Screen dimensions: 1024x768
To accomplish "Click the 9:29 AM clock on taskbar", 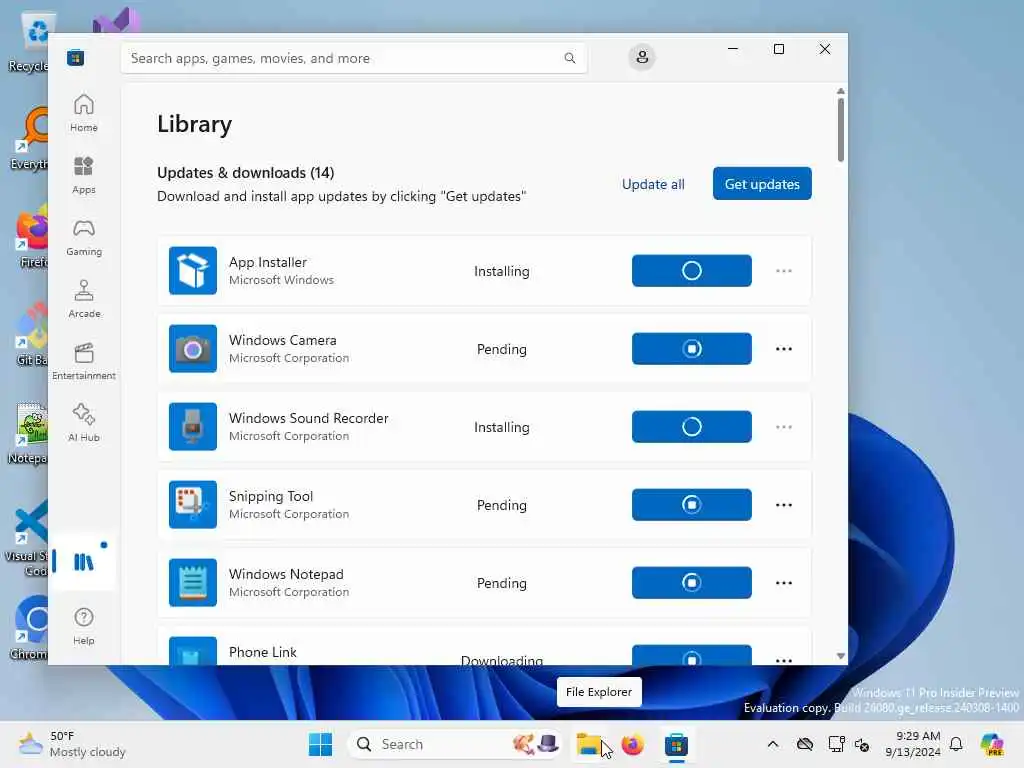I will [918, 736].
